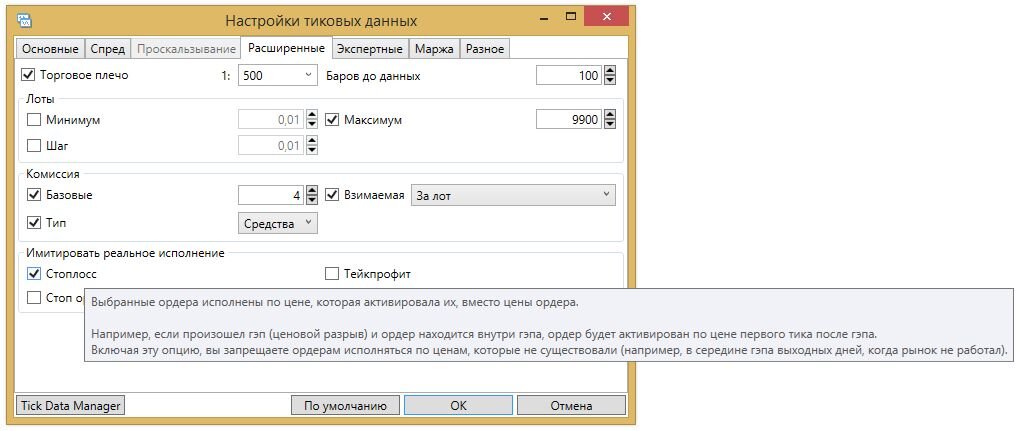Open the Средства type dropdown
This screenshot has width=1031, height=431.
click(277, 224)
